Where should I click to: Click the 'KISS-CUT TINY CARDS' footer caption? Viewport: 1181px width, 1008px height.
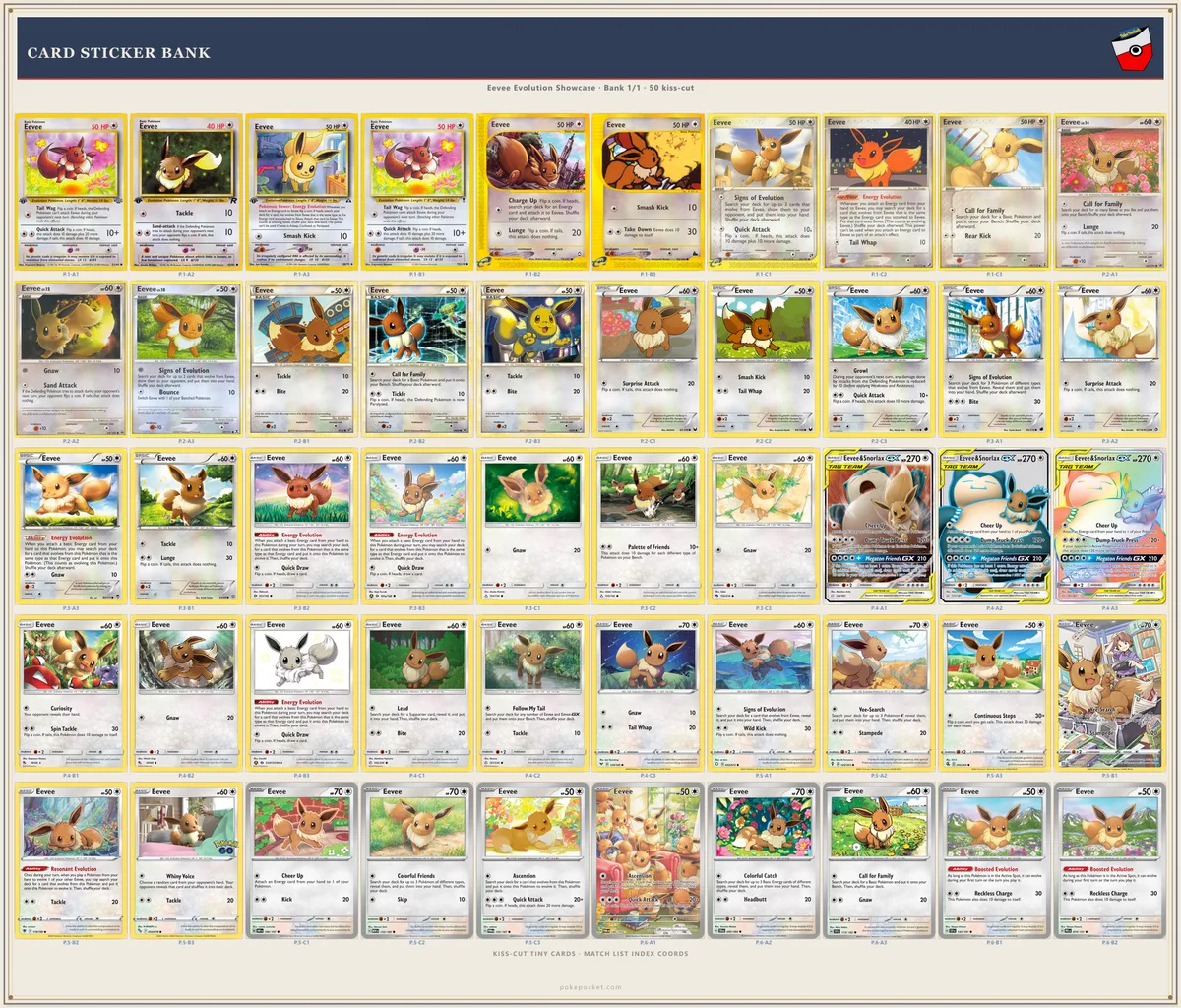[590, 954]
